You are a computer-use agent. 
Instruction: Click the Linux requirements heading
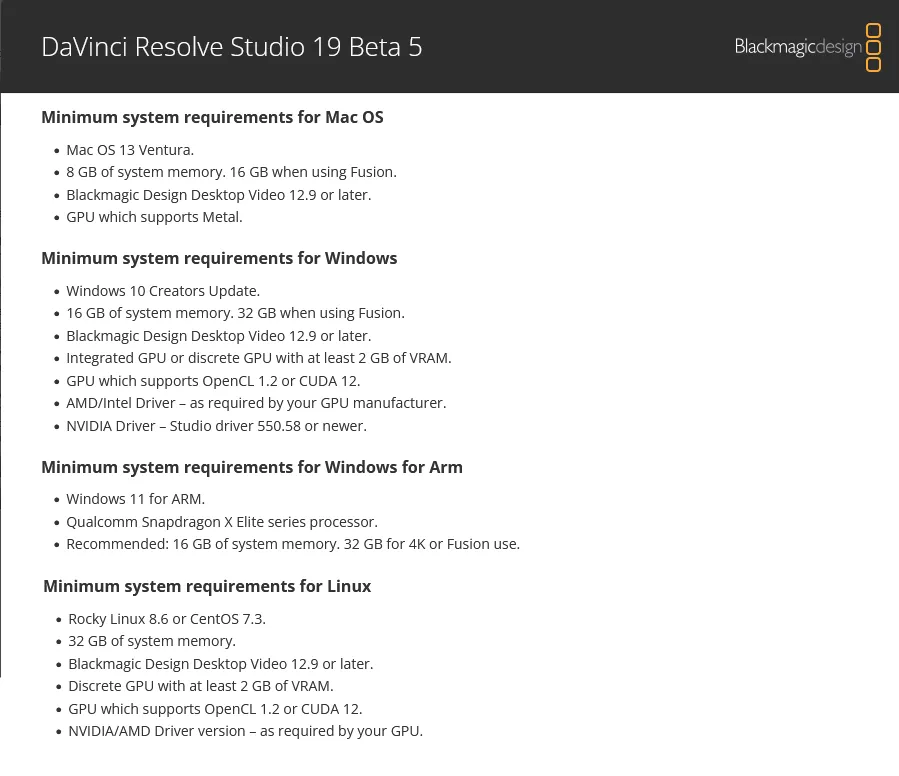click(207, 586)
